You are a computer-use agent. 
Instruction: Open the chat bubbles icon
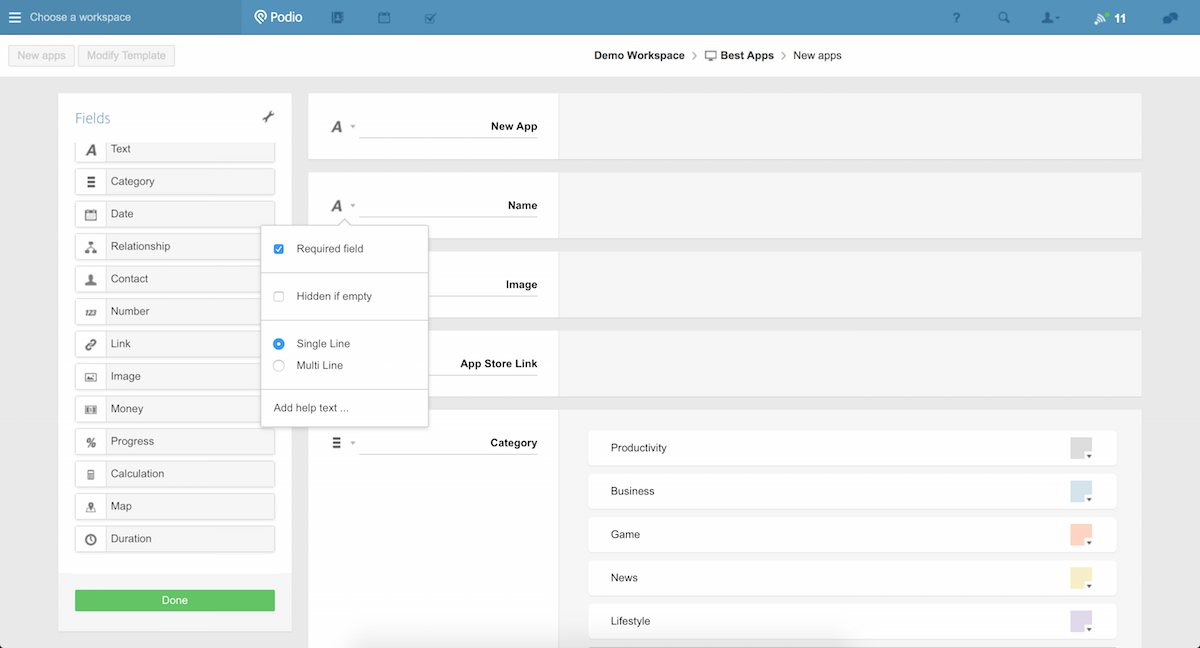(x=1170, y=18)
